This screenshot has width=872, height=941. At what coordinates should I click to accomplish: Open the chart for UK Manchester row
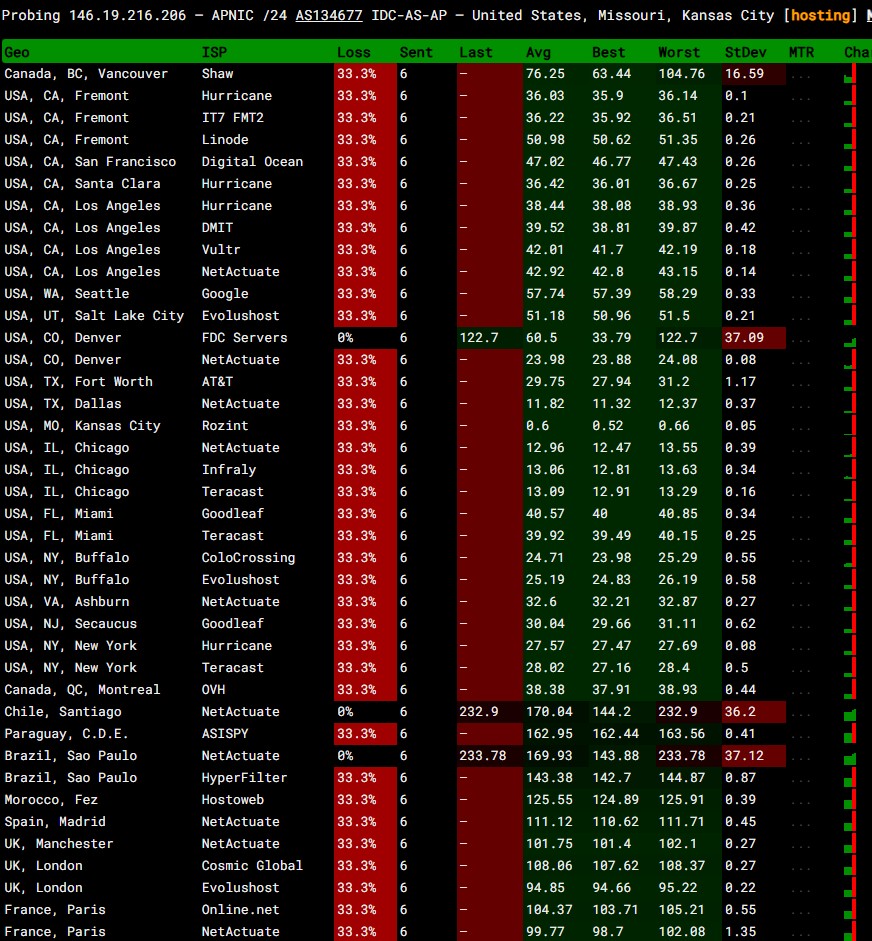click(x=850, y=844)
